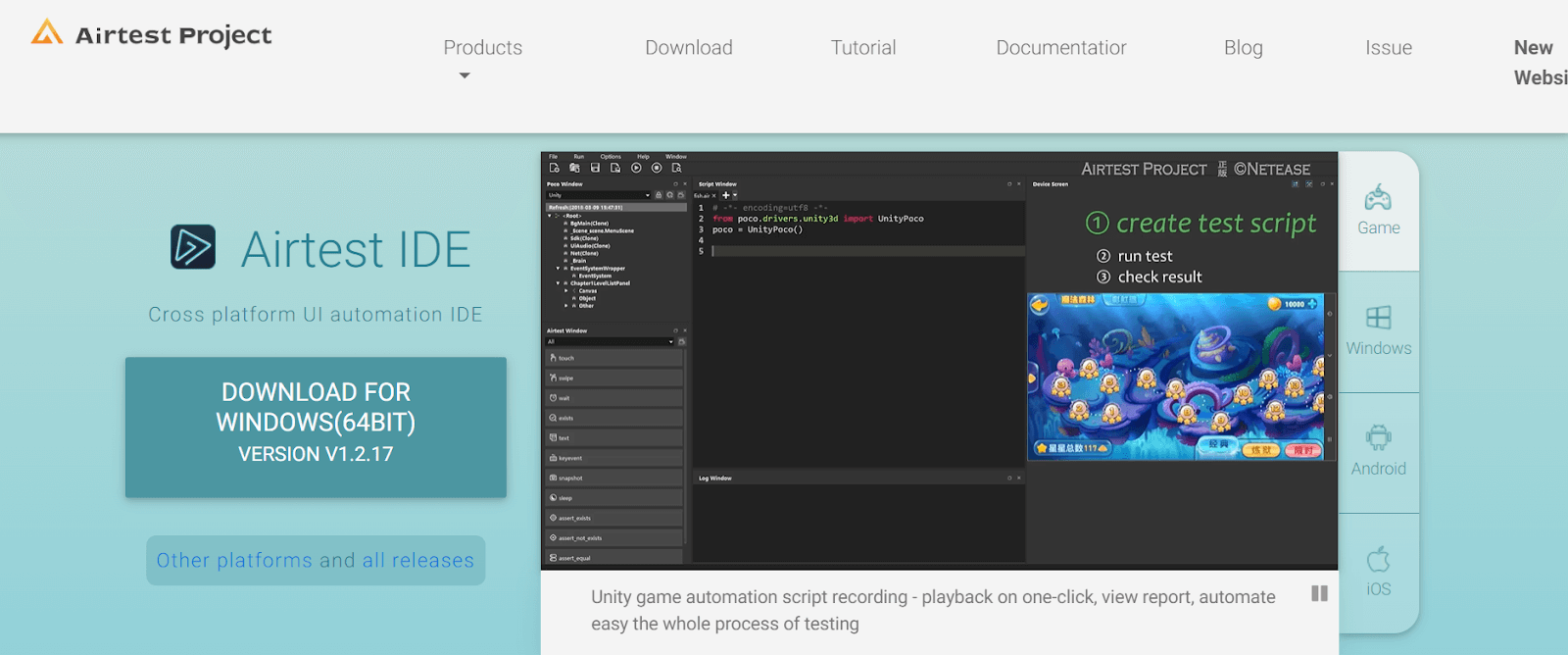The height and width of the screenshot is (655, 1568).
Task: Open Options menu in IDE preview
Action: click(x=611, y=157)
